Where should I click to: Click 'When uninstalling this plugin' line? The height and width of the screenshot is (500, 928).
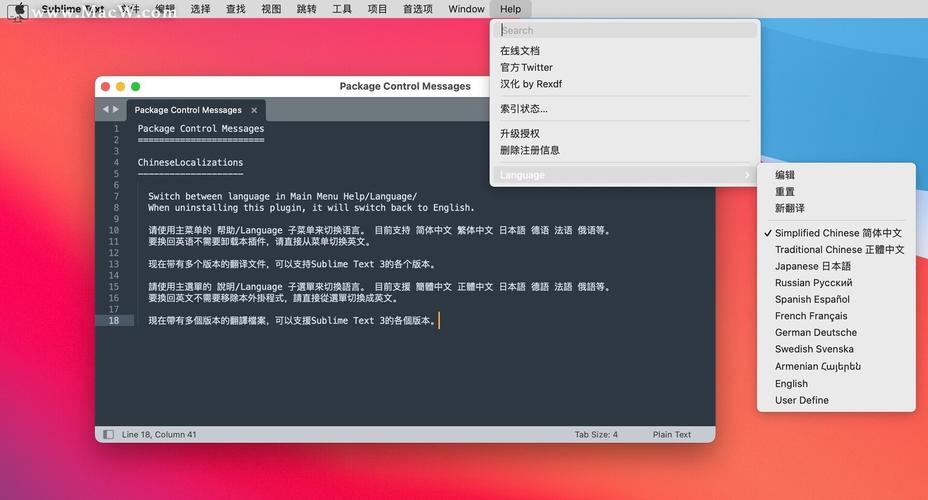pyautogui.click(x=311, y=208)
